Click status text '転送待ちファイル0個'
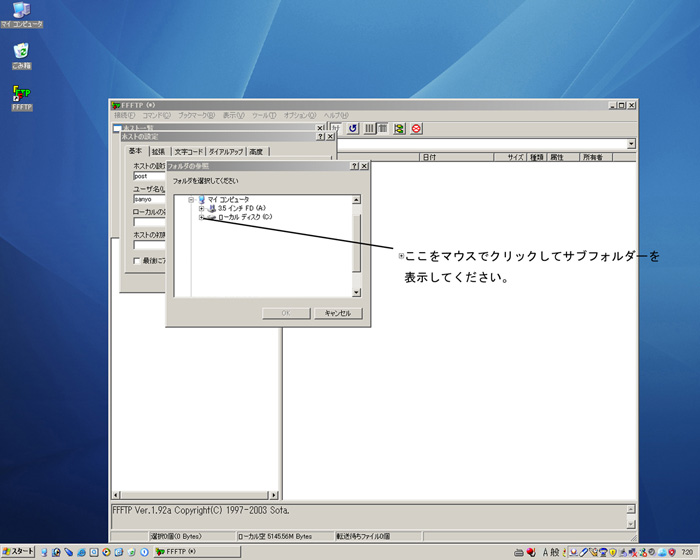 (363, 536)
